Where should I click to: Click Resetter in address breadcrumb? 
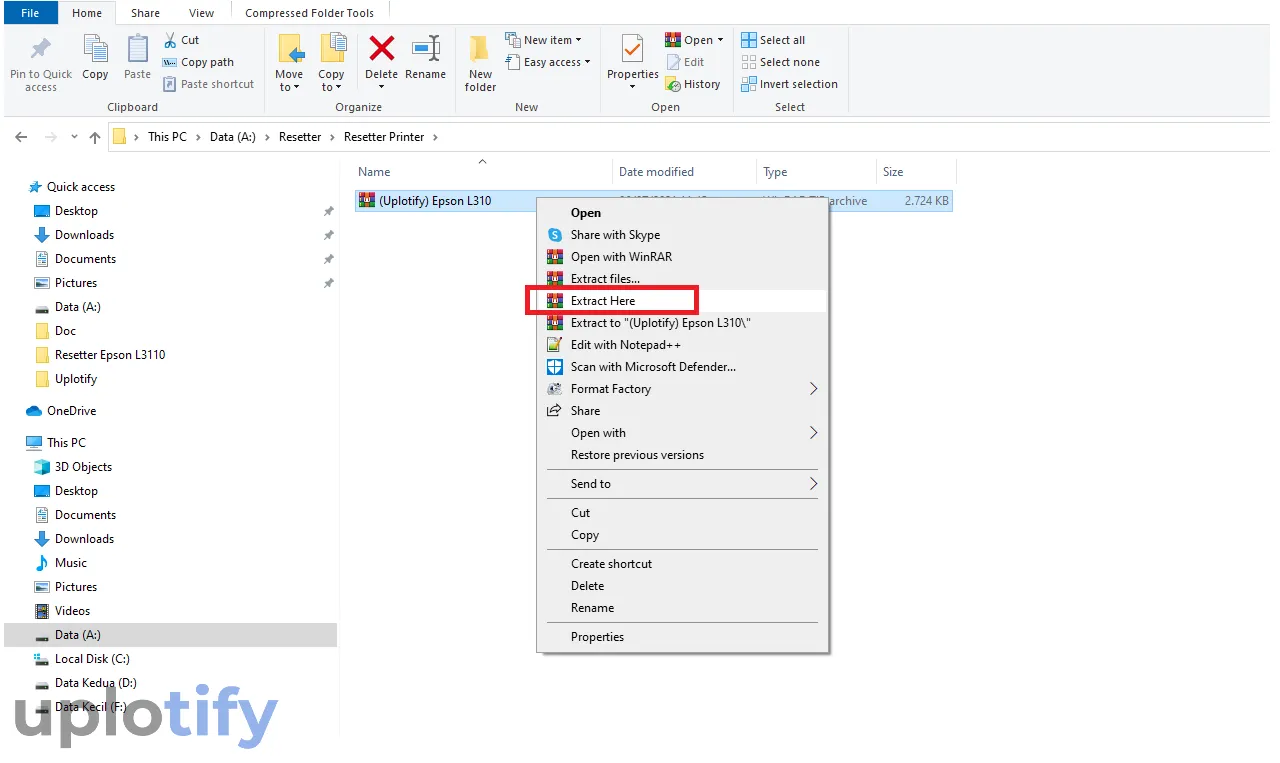[300, 137]
